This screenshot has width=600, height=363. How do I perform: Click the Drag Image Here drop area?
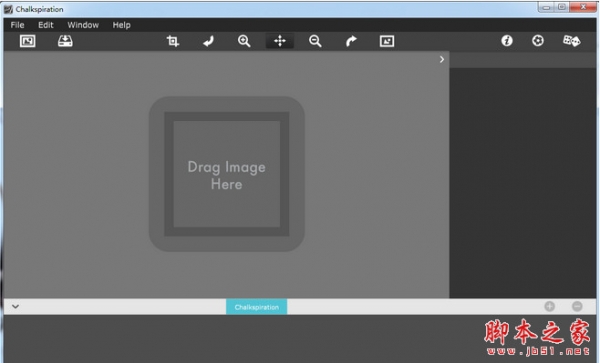[x=227, y=174]
